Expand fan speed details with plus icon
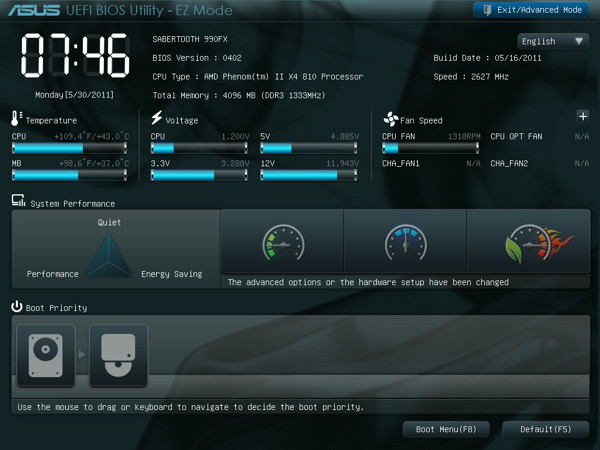The height and width of the screenshot is (450, 600). point(583,116)
